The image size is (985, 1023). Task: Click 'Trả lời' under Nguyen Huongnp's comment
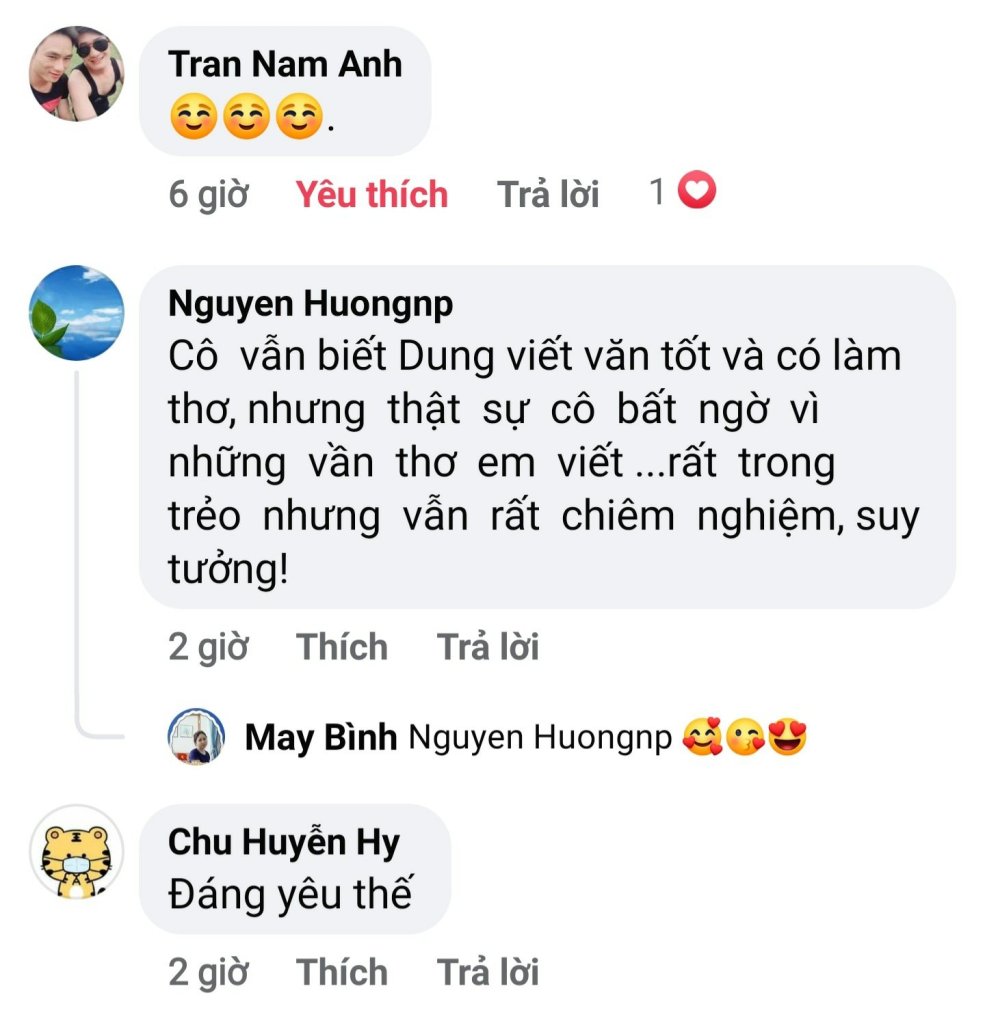[x=488, y=647]
